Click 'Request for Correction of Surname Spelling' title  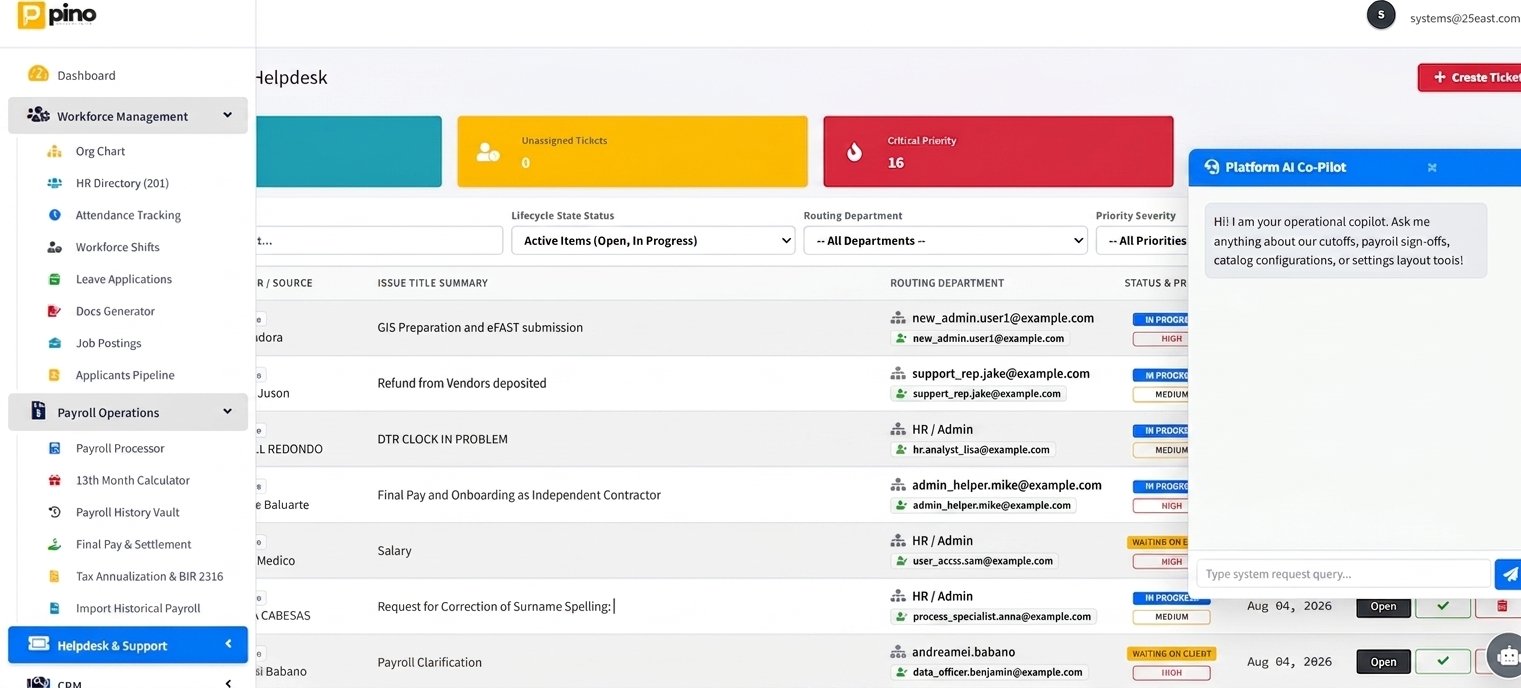coord(494,606)
